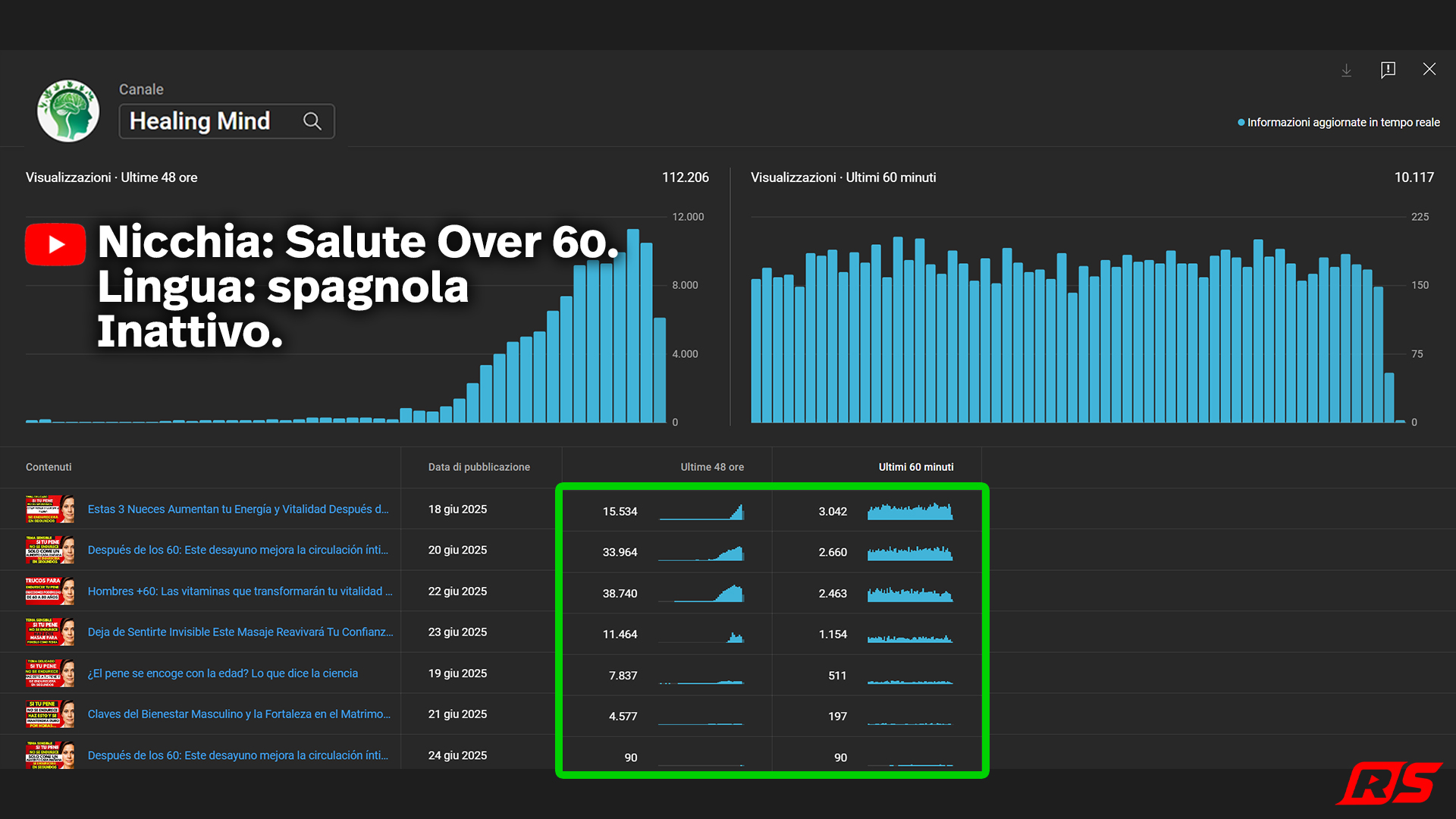
Task: Open 'Después de los 60' video dated 20 giu
Action: pos(238,550)
